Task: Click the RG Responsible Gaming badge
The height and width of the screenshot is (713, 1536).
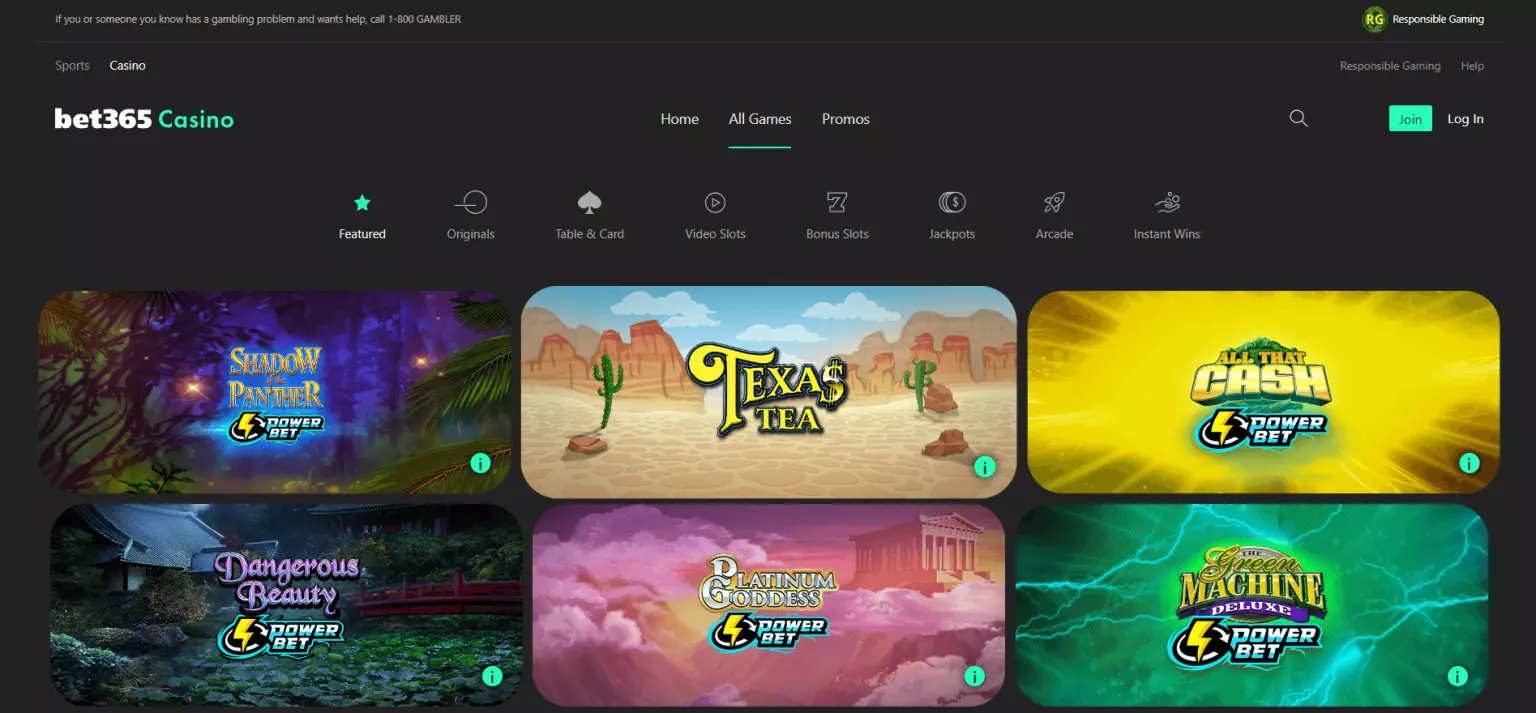Action: click(x=1375, y=19)
